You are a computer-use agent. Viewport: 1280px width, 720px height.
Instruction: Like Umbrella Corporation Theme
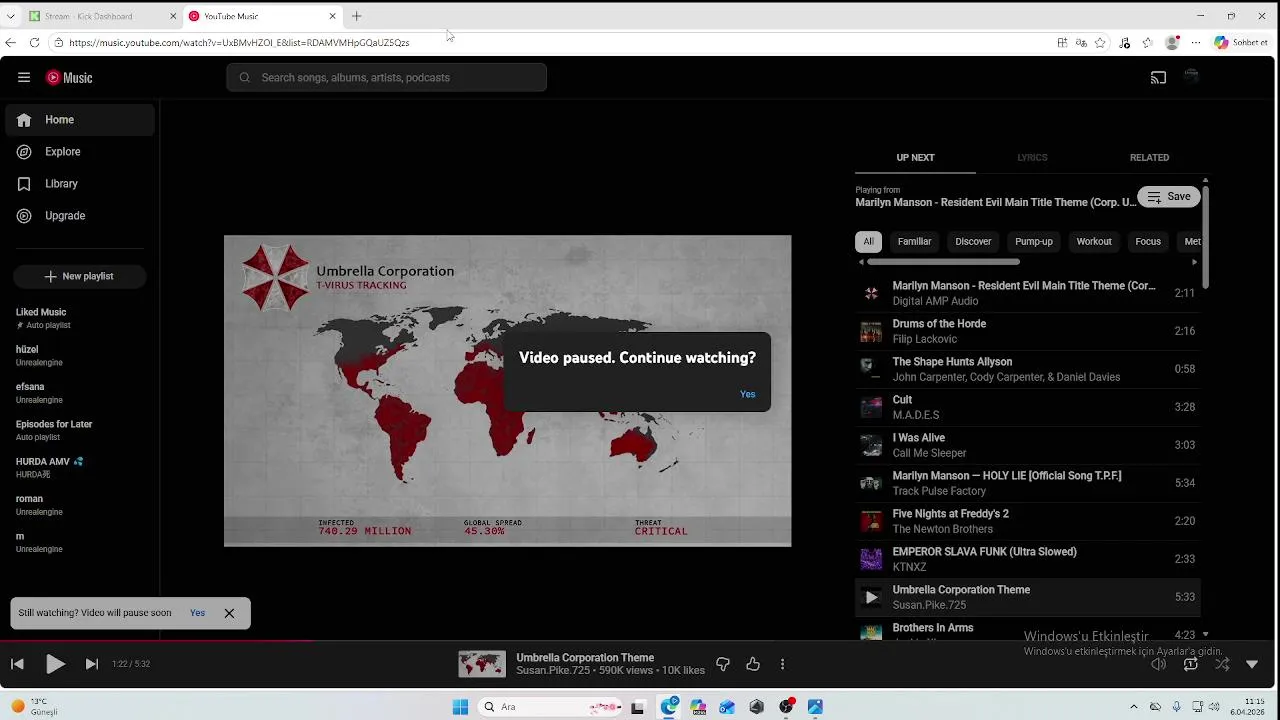click(753, 664)
